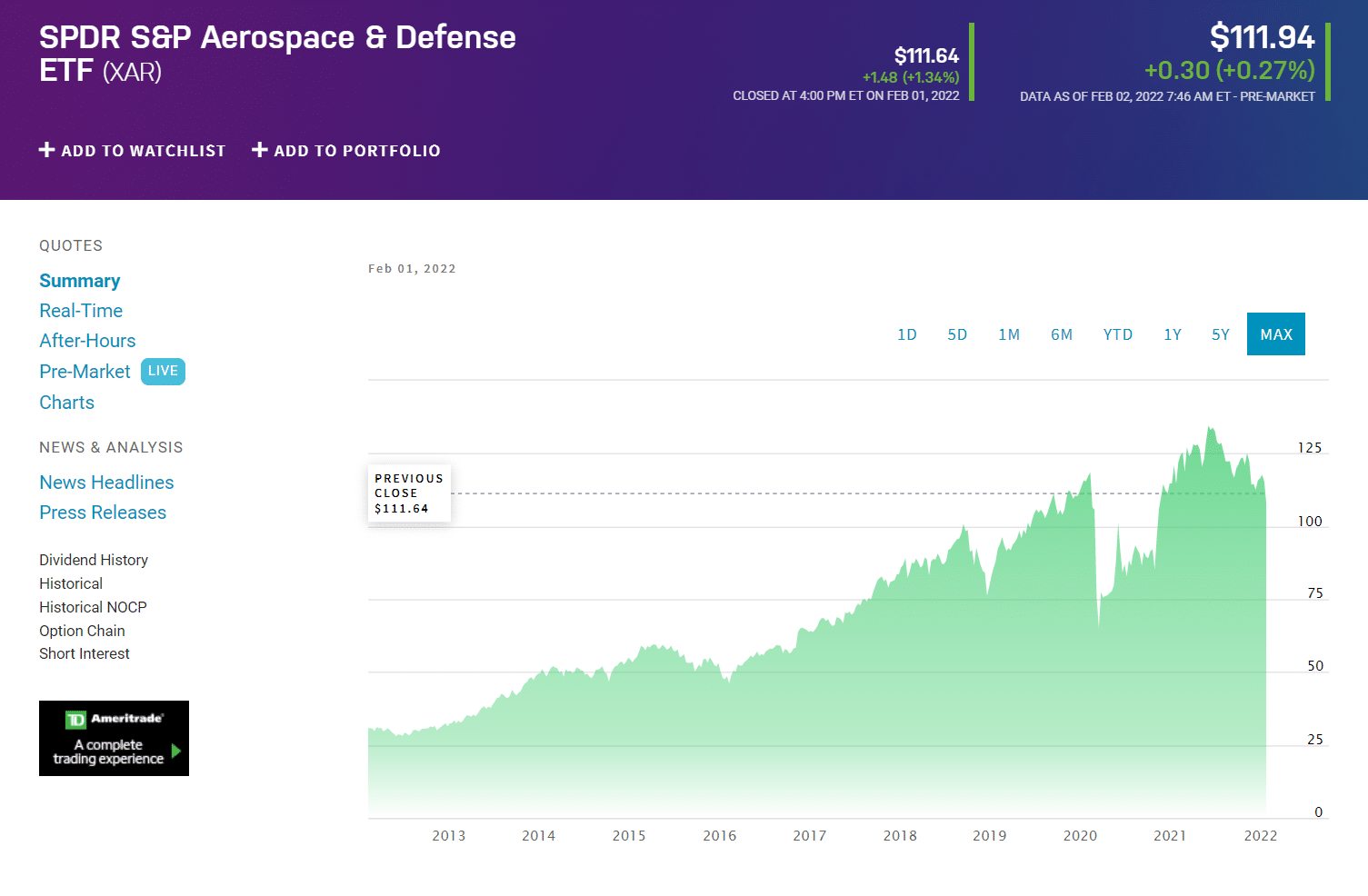Select the 5Y timeframe
Screen dimensions: 1368x896
tap(1220, 334)
